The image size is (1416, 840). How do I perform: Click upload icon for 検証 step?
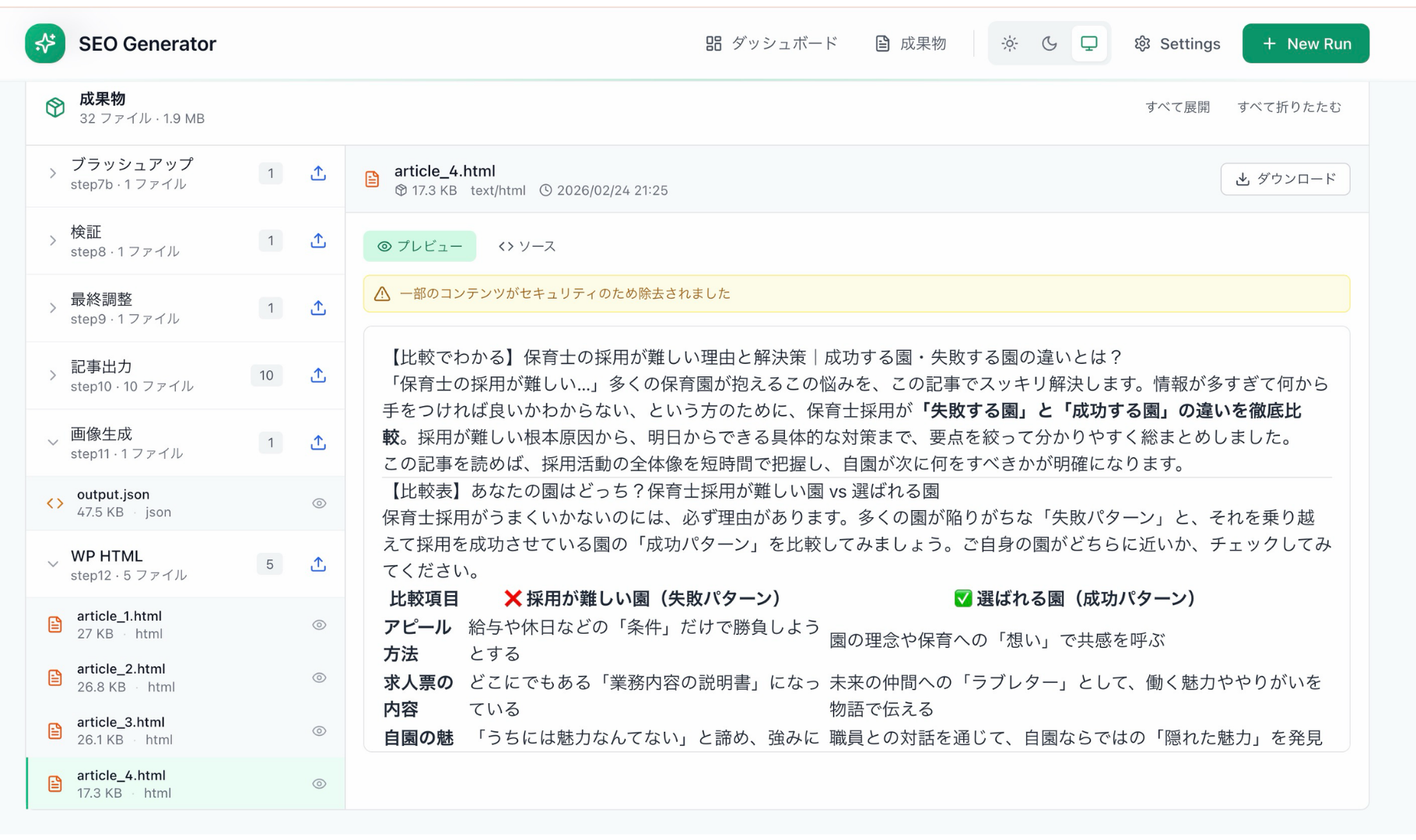coord(318,241)
